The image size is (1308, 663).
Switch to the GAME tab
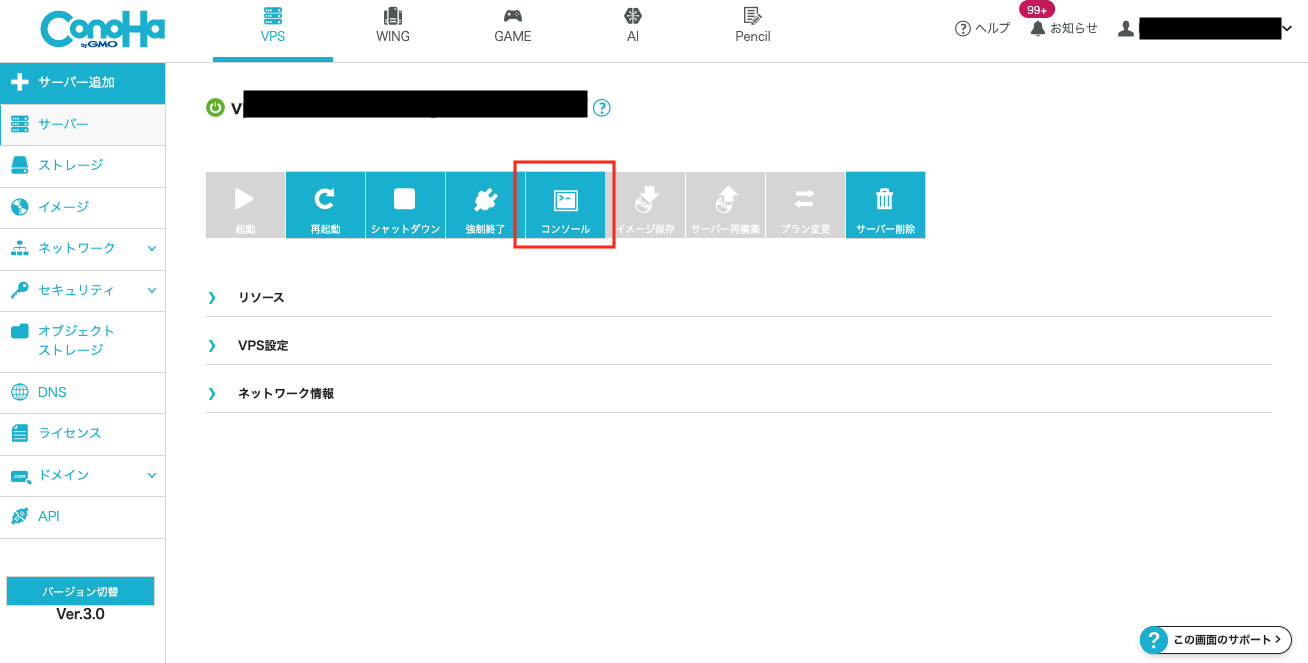point(513,27)
